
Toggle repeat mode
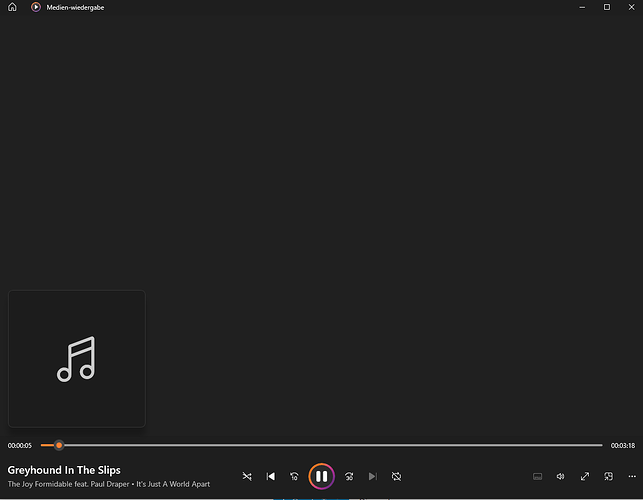pyautogui.click(x=396, y=476)
